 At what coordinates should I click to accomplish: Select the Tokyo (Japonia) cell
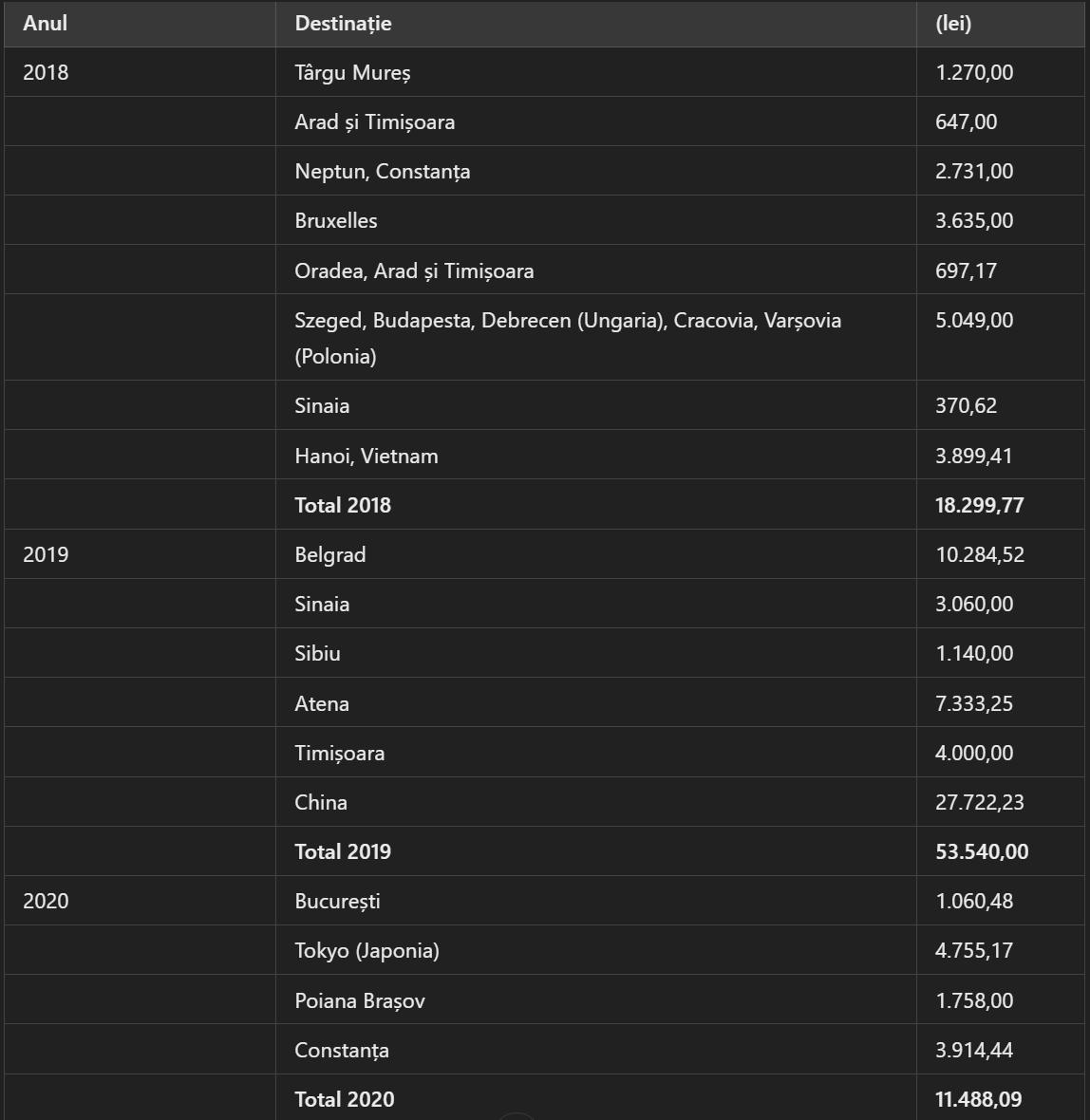[366, 951]
